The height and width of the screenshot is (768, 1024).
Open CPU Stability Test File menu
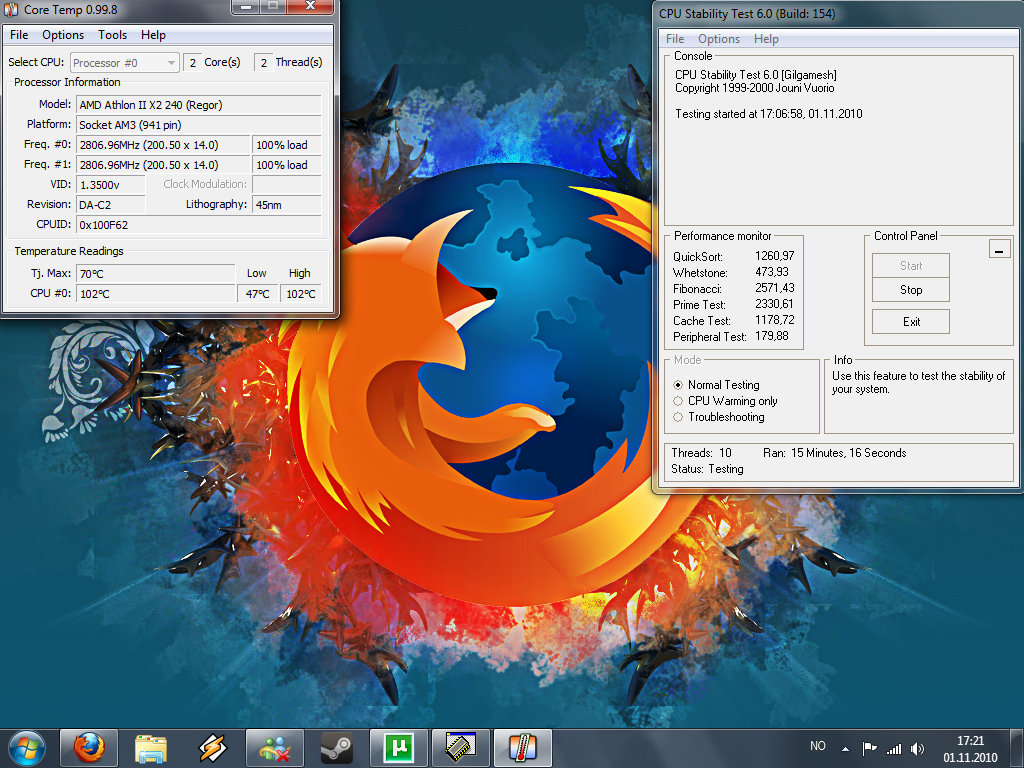coord(675,39)
